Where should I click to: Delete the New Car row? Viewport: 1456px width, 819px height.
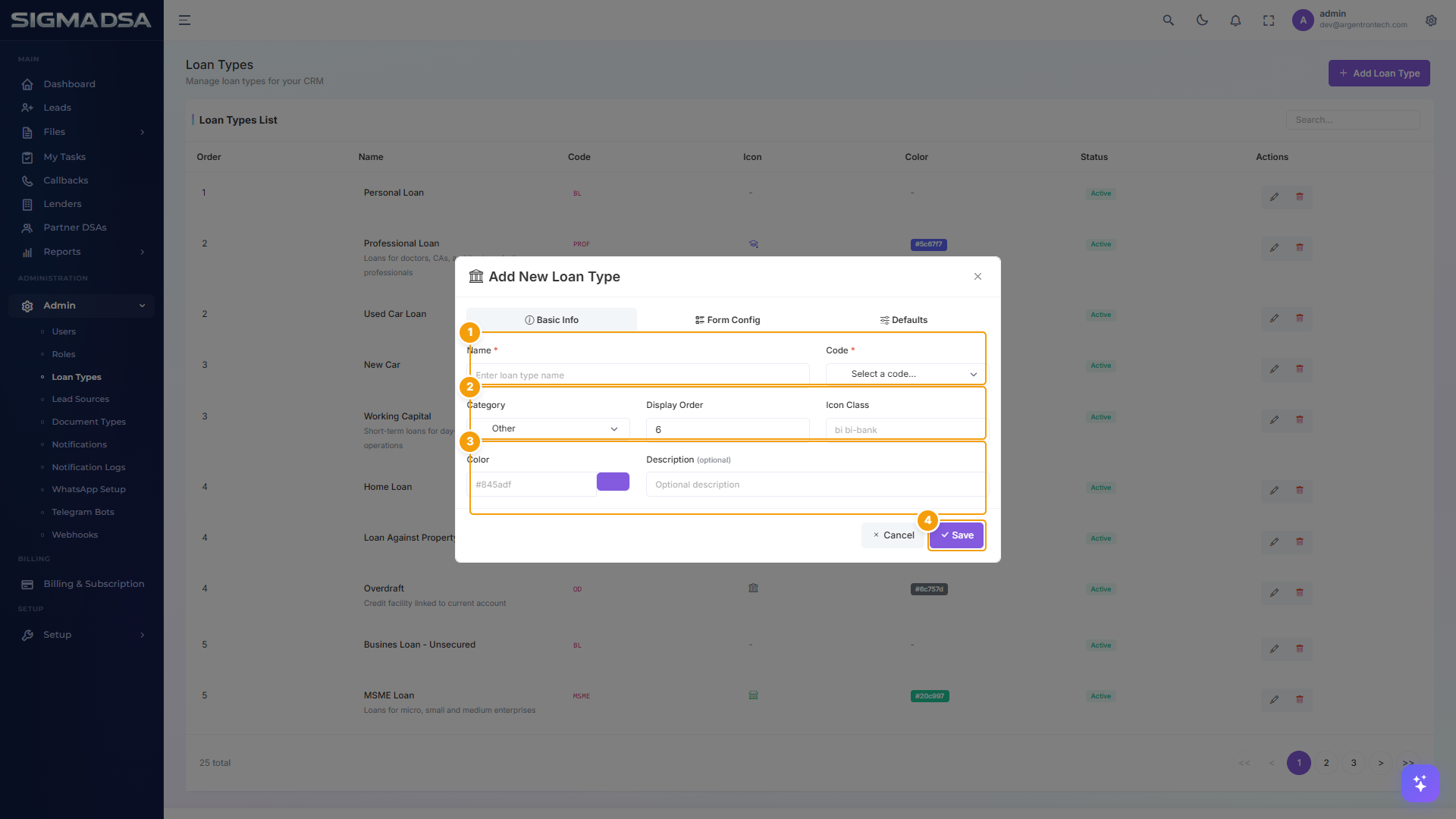point(1300,369)
